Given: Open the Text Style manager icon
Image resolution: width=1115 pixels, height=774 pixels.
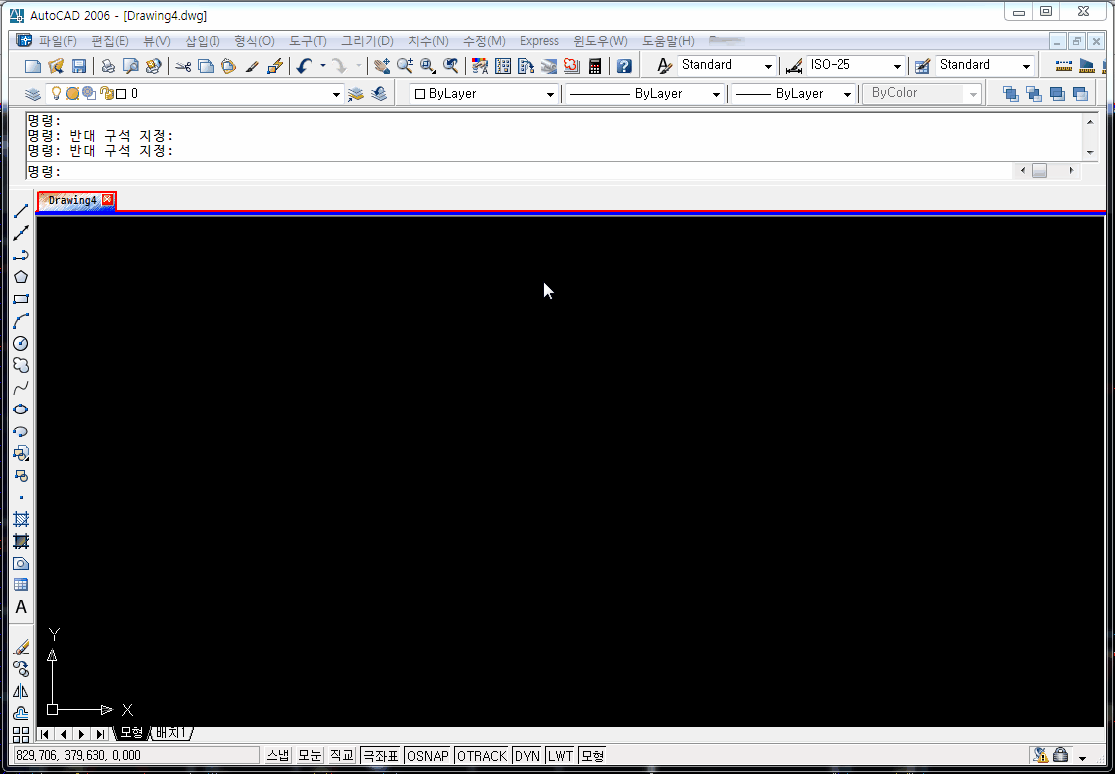Looking at the screenshot, I should point(664,66).
